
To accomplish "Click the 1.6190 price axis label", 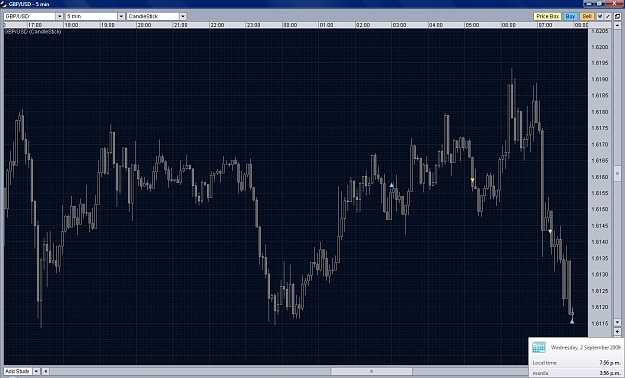I will [600, 79].
